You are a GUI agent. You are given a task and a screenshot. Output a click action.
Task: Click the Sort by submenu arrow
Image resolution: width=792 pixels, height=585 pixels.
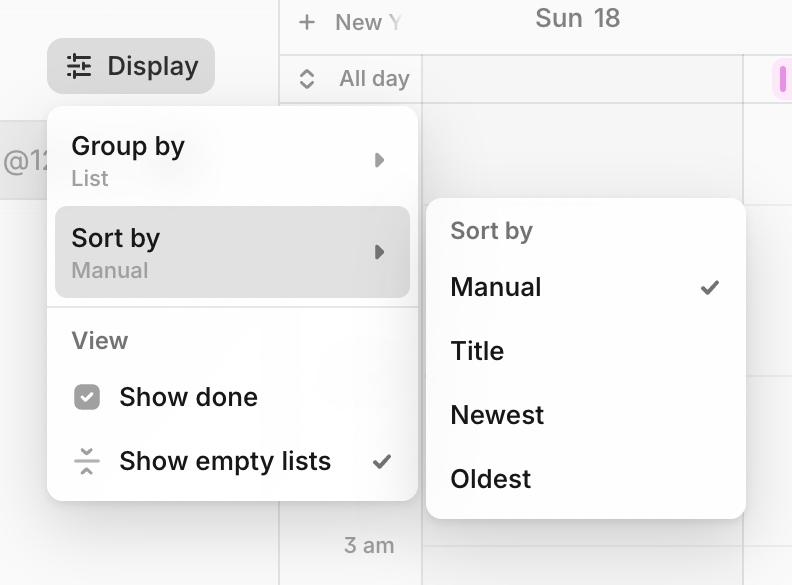[379, 252]
